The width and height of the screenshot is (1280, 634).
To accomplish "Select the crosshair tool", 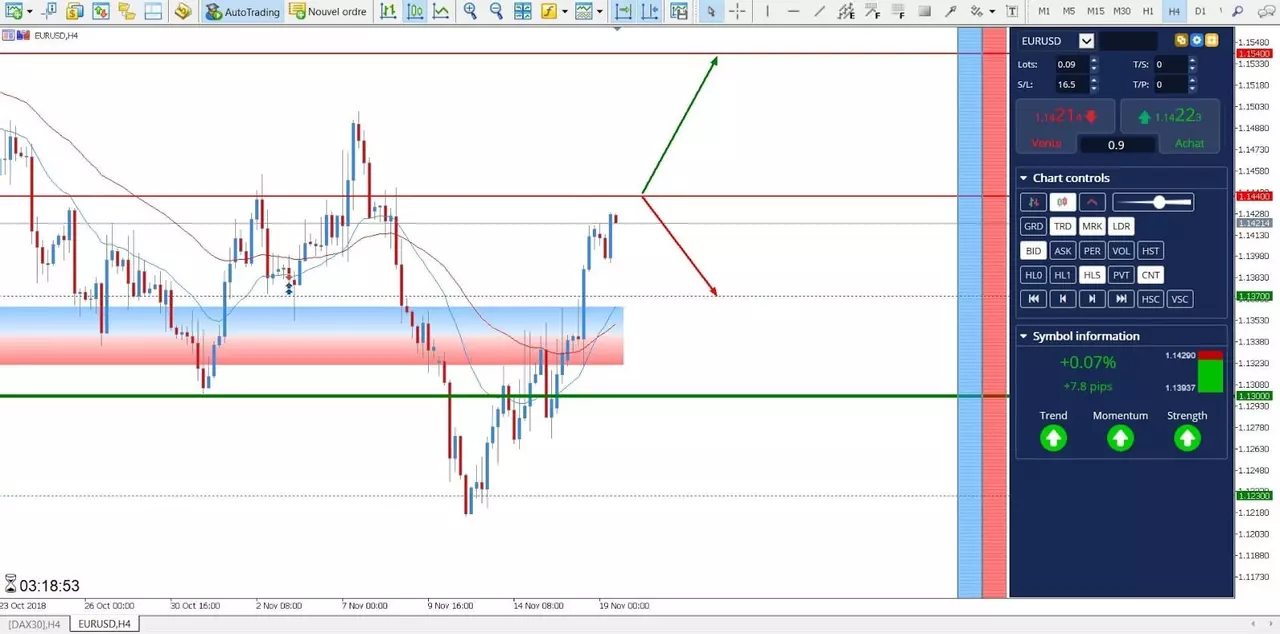I will tap(737, 12).
